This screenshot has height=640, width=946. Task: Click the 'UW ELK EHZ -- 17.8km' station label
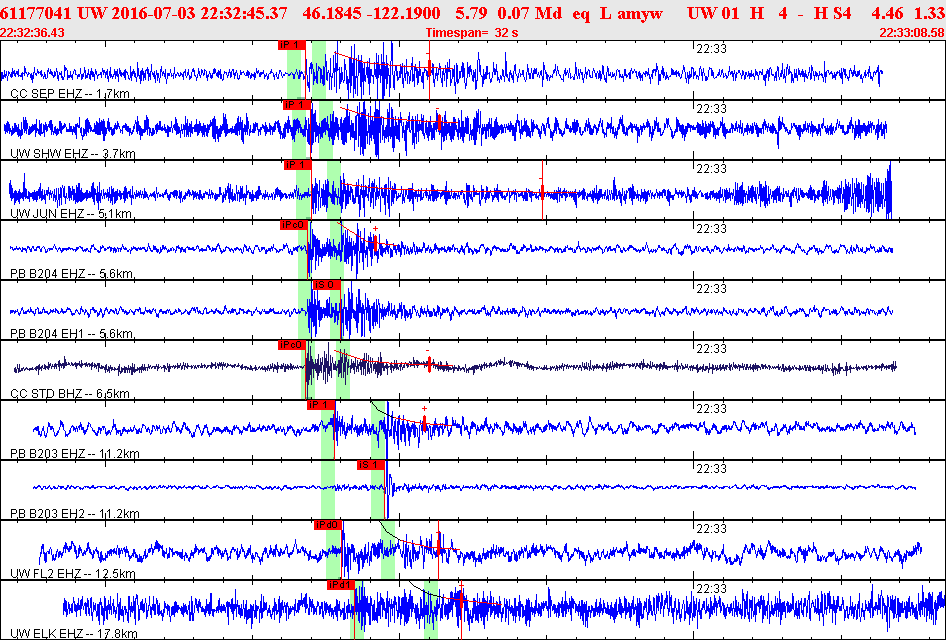[74, 634]
